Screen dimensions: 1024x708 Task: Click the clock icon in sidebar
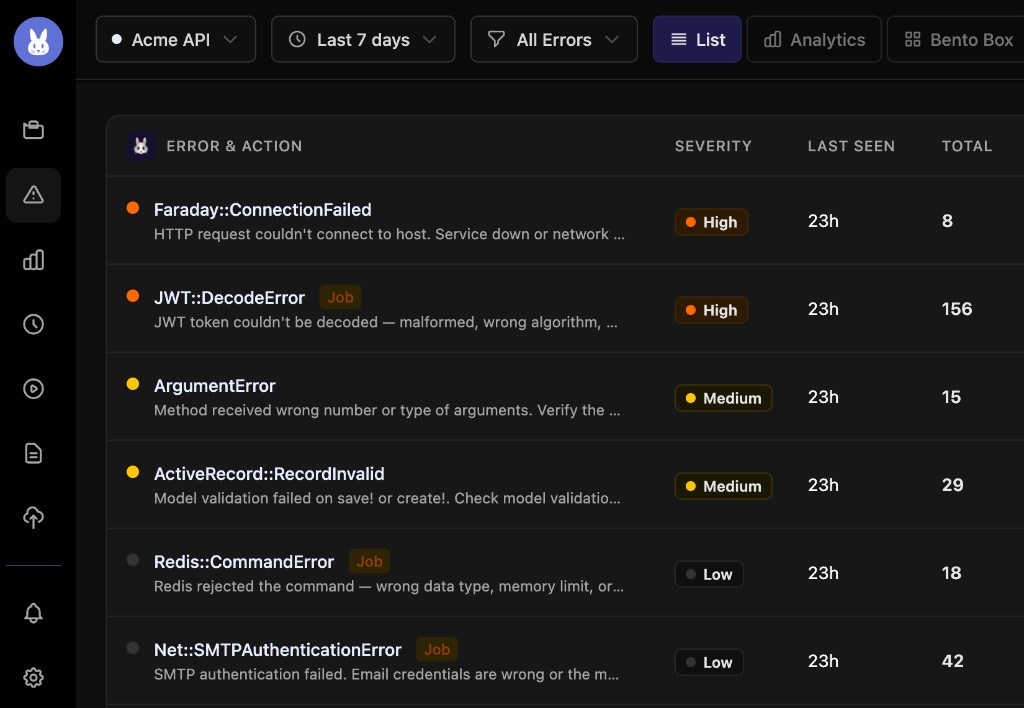point(33,324)
